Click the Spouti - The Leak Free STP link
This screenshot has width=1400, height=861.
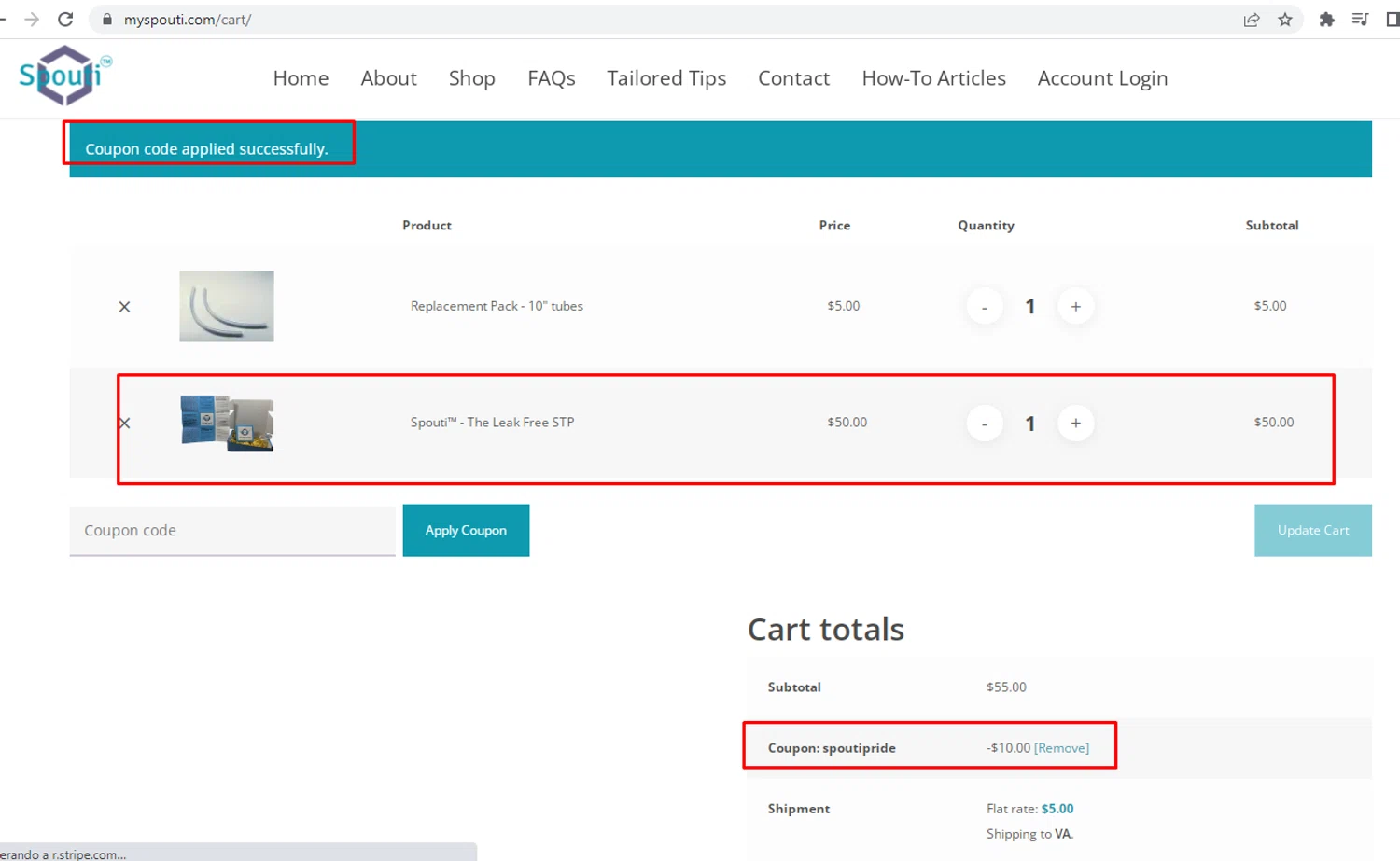click(x=492, y=422)
